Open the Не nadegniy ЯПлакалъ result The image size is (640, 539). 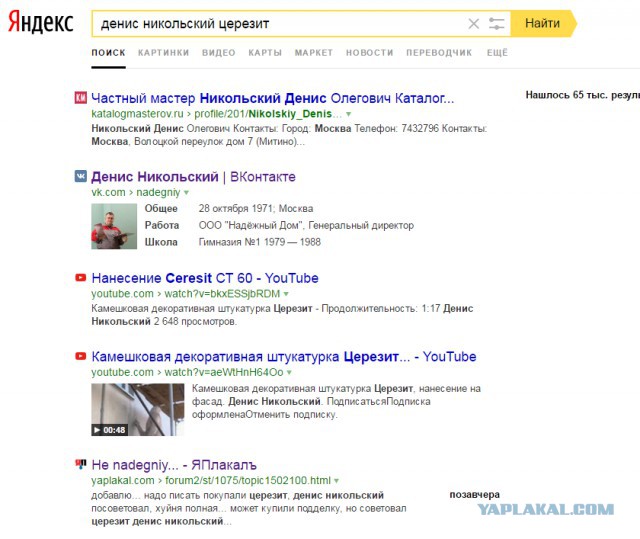[x=174, y=465]
